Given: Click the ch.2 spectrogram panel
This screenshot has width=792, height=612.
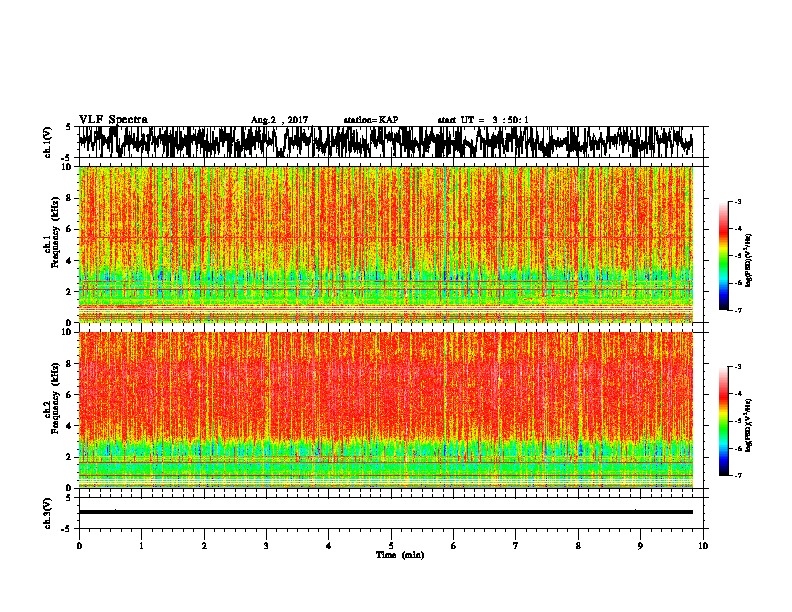Looking at the screenshot, I should [386, 410].
